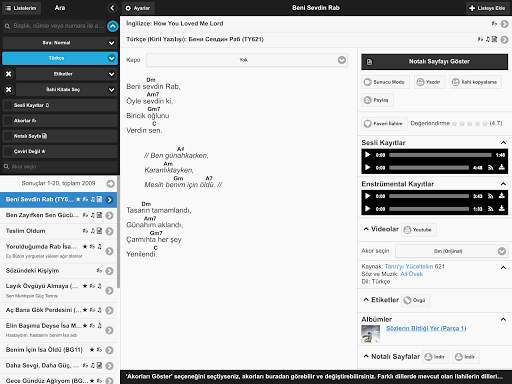Click the Övgü tag
This screenshot has height=384, width=512.
click(415, 300)
